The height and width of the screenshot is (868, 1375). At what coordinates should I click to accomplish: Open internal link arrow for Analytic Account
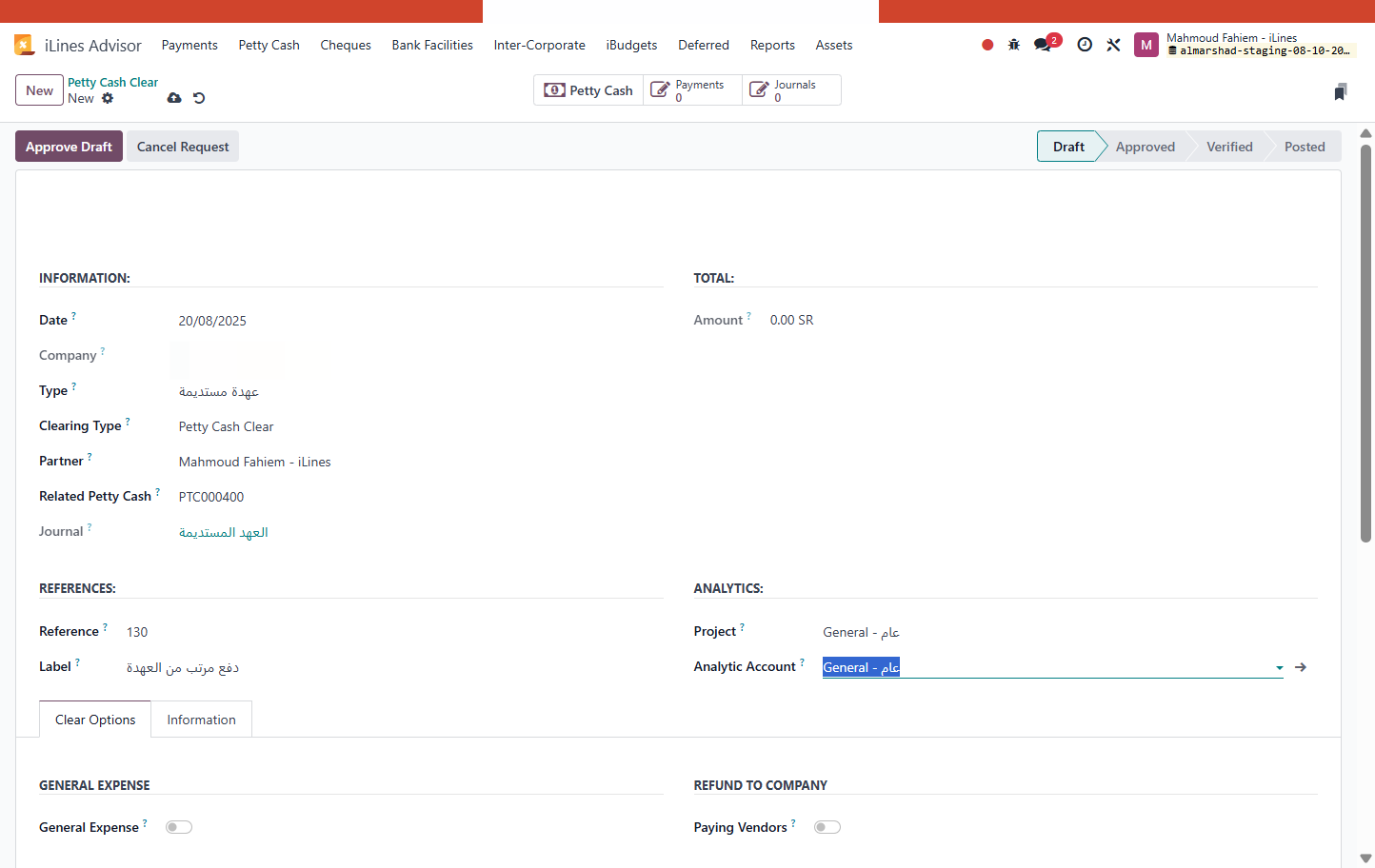(x=1301, y=667)
